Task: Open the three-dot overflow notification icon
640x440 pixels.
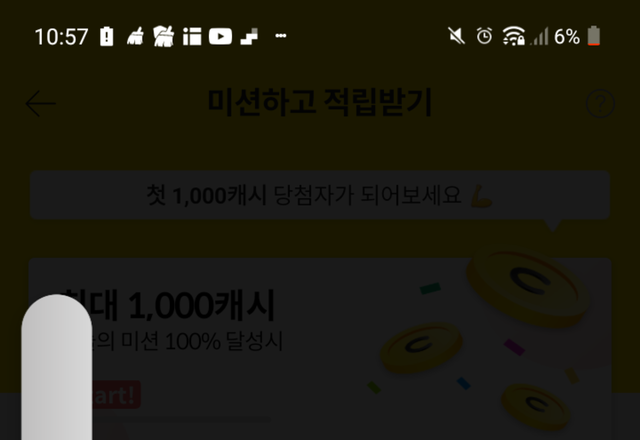Action: tap(281, 36)
